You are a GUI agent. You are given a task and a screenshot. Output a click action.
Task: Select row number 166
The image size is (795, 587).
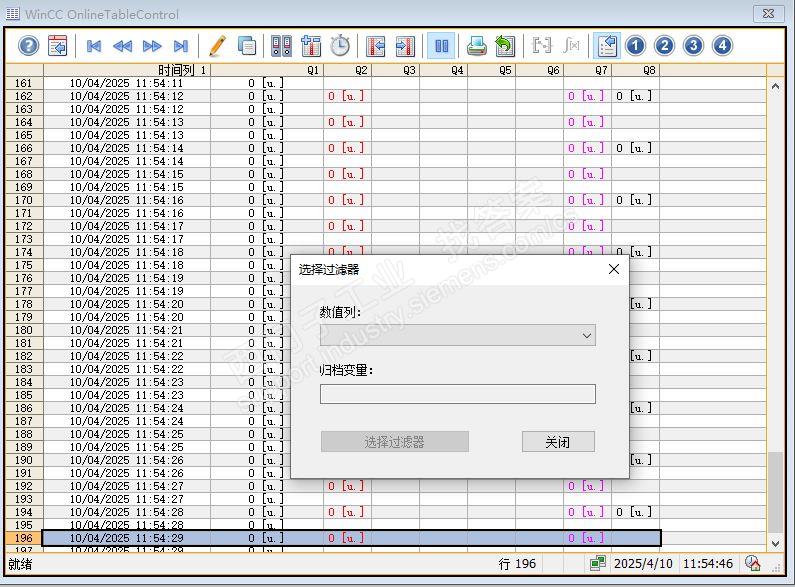point(24,148)
